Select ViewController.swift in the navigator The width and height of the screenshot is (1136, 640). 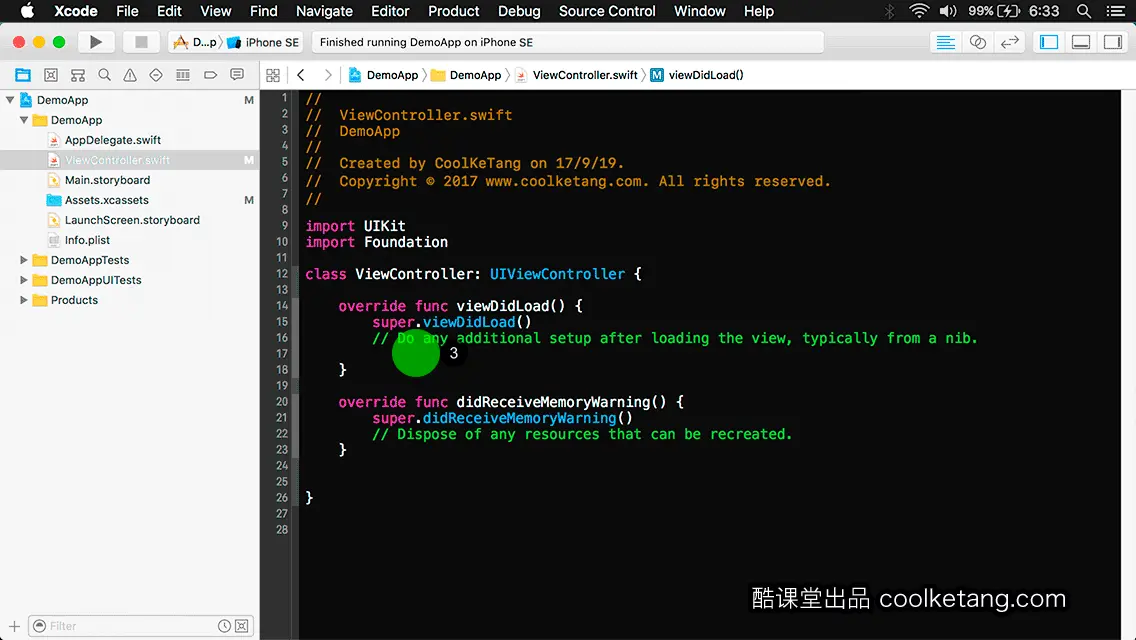pos(117,160)
